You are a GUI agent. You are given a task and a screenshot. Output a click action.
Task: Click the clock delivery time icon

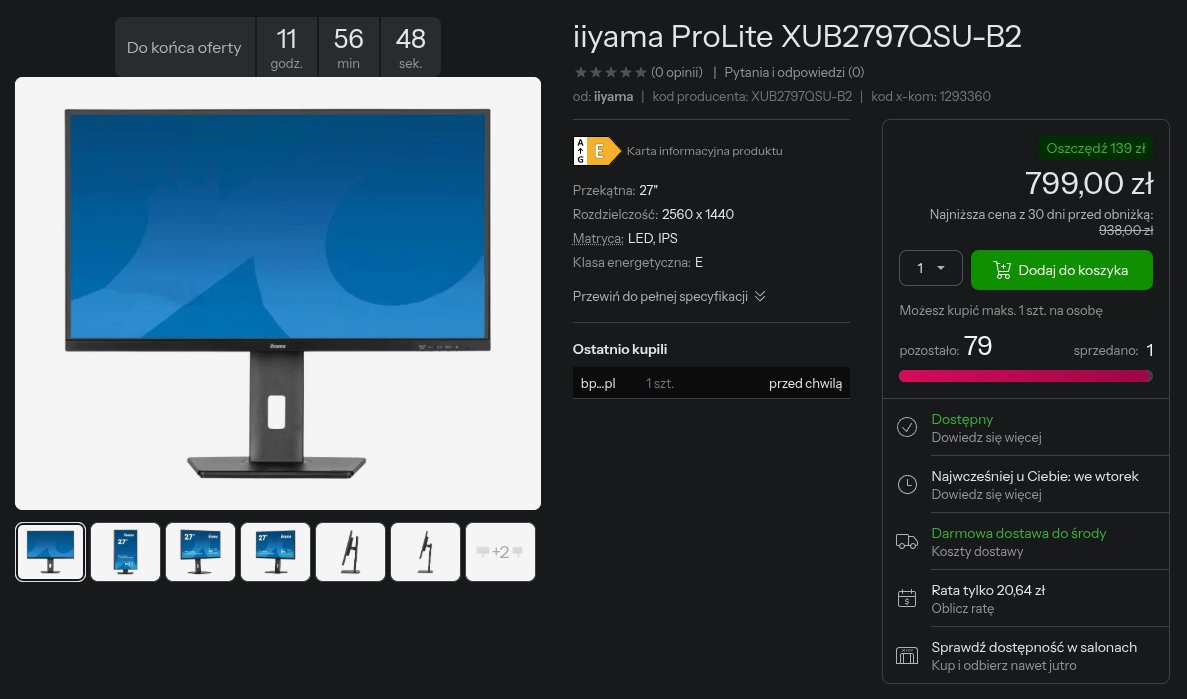tap(907, 485)
